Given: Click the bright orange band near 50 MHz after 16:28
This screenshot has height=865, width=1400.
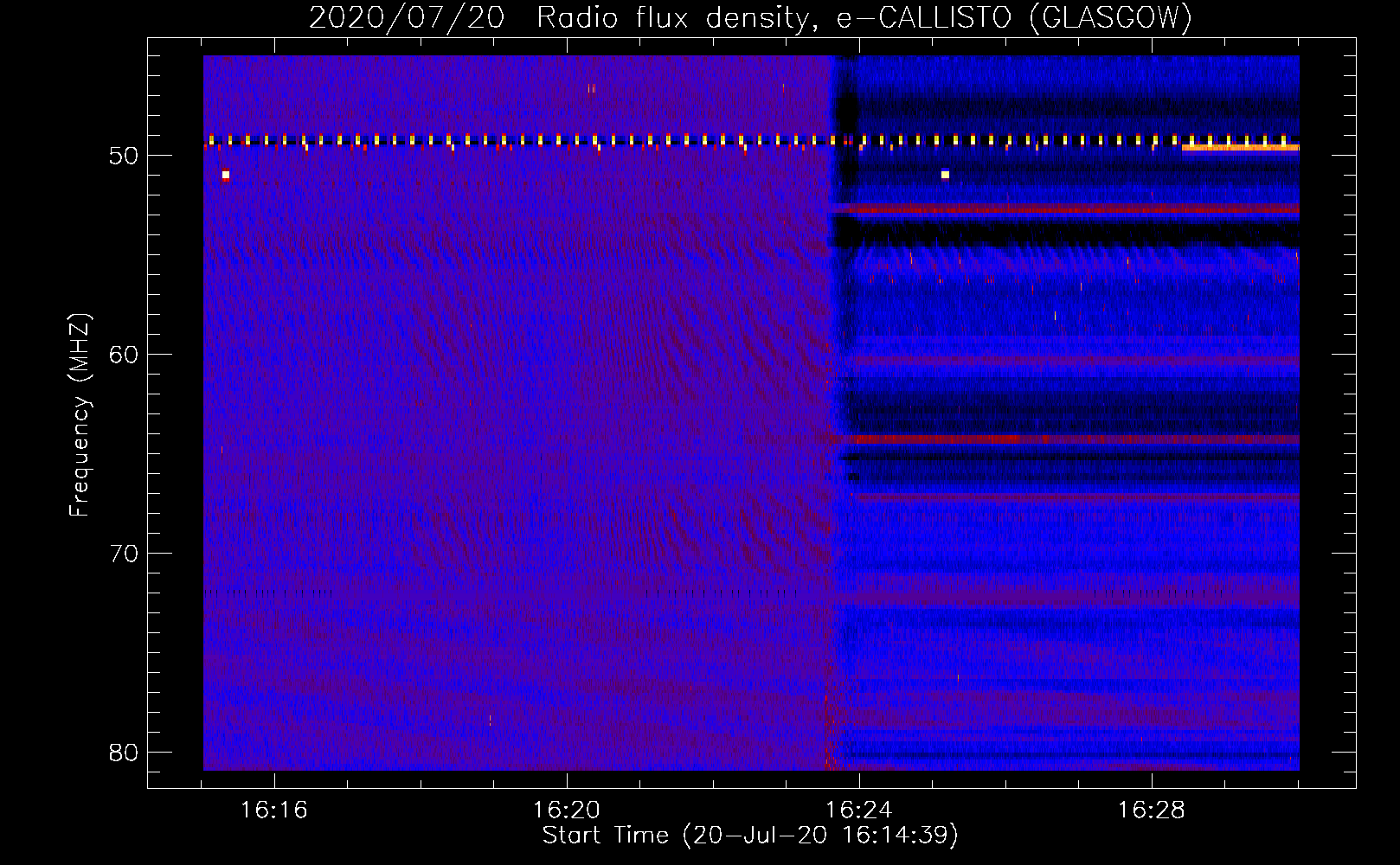Looking at the screenshot, I should [1240, 148].
